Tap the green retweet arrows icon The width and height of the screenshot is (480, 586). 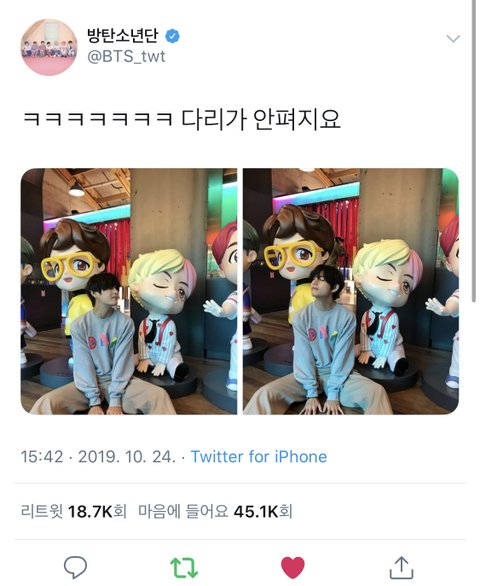click(x=184, y=568)
